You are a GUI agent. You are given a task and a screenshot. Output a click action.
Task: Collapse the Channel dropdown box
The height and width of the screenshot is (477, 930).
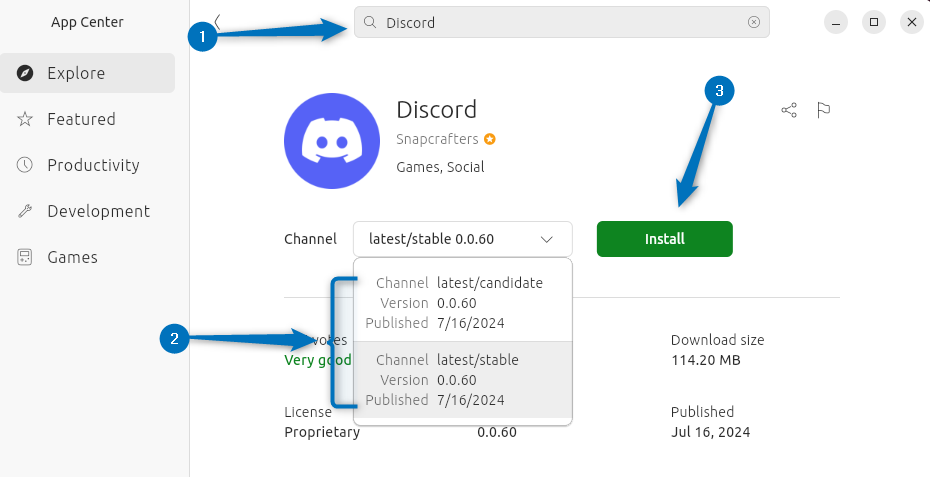463,239
